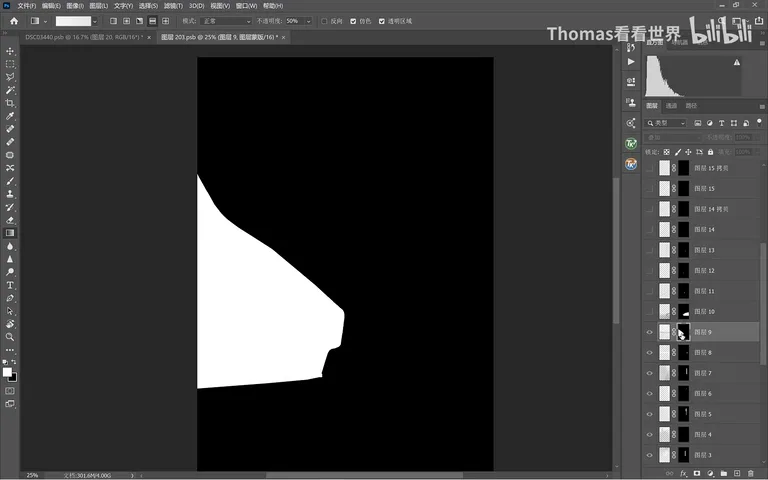Hide layer 图层 7 via eye icon
This screenshot has height=480, width=768.
(x=649, y=373)
